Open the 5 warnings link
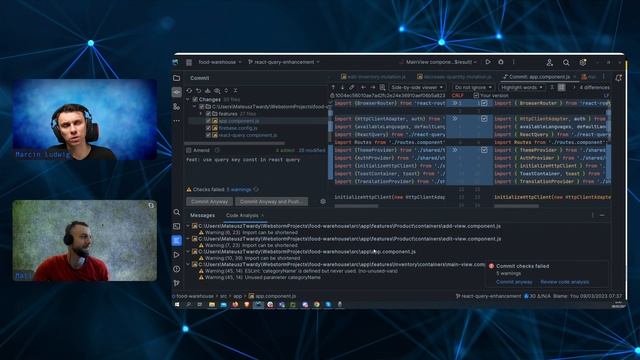 (x=239, y=190)
